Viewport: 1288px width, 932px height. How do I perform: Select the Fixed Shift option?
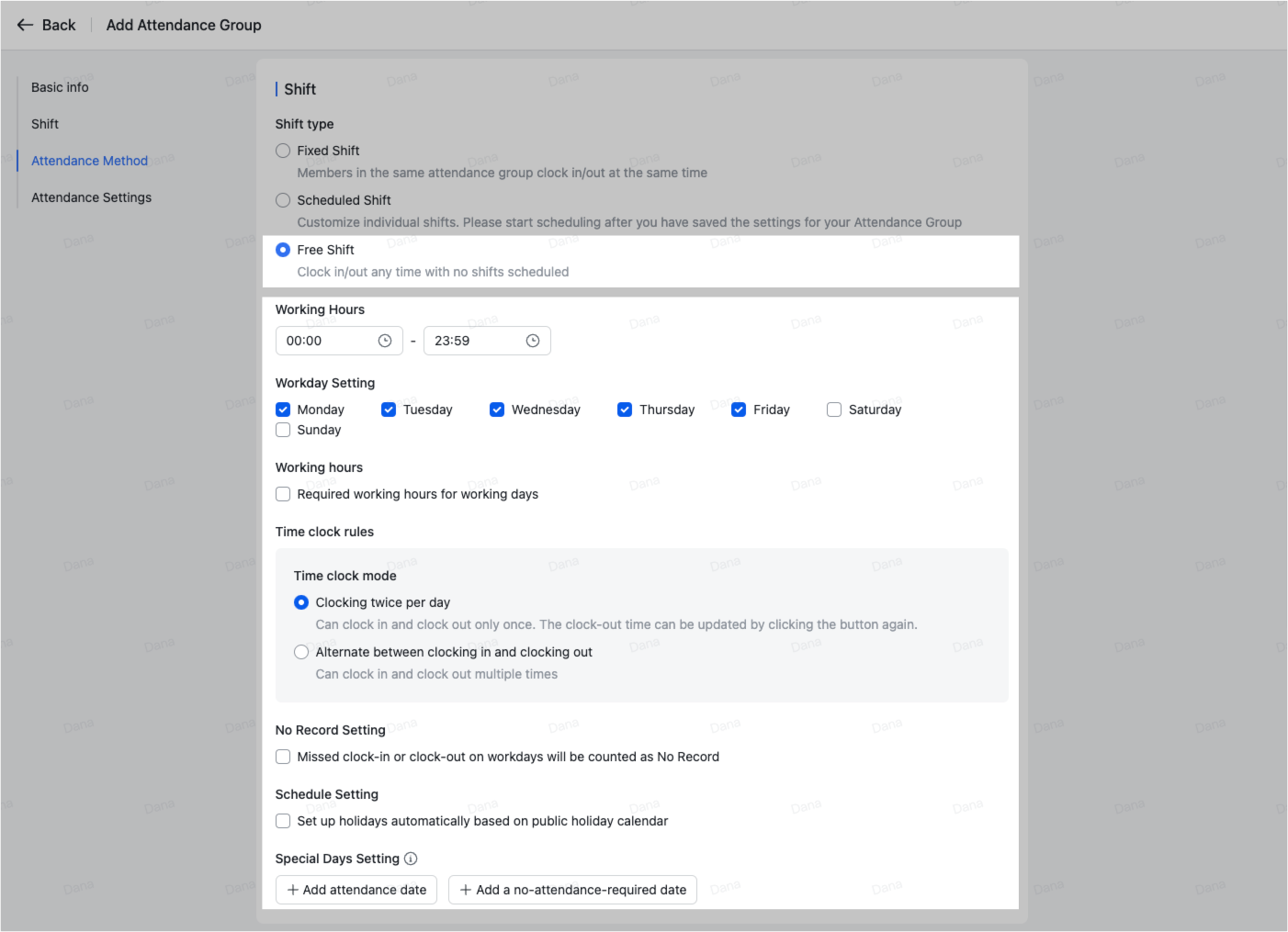pos(283,150)
